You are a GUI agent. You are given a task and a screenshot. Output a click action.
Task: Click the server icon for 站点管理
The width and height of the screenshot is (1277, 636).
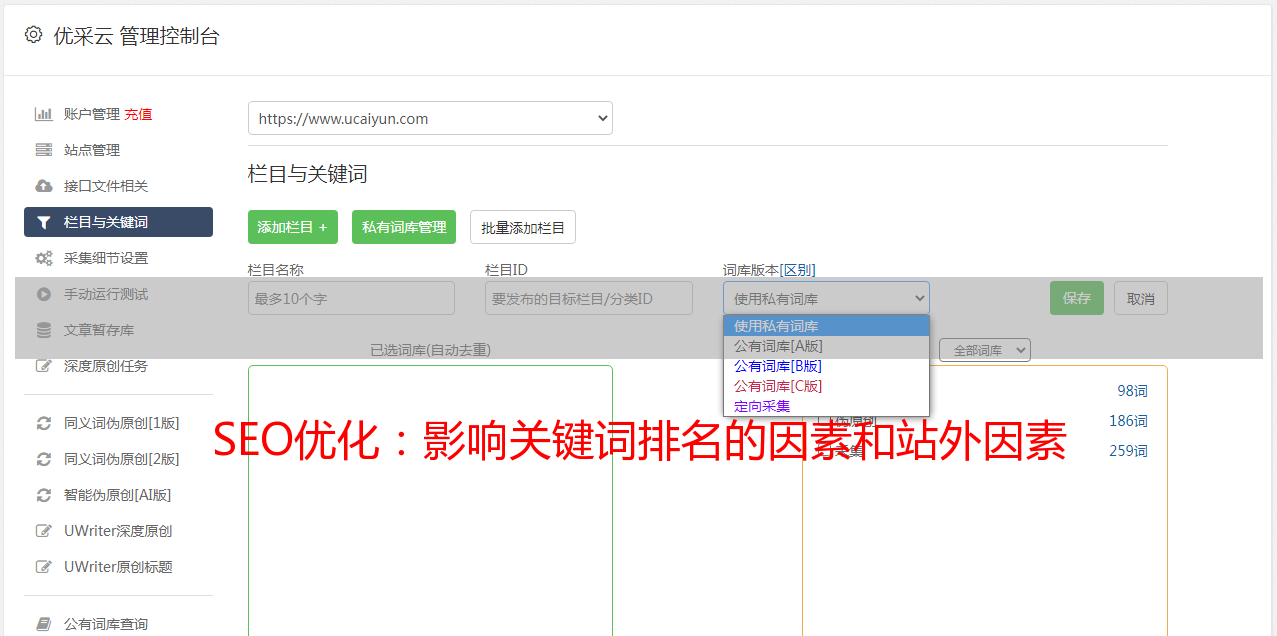(x=44, y=150)
